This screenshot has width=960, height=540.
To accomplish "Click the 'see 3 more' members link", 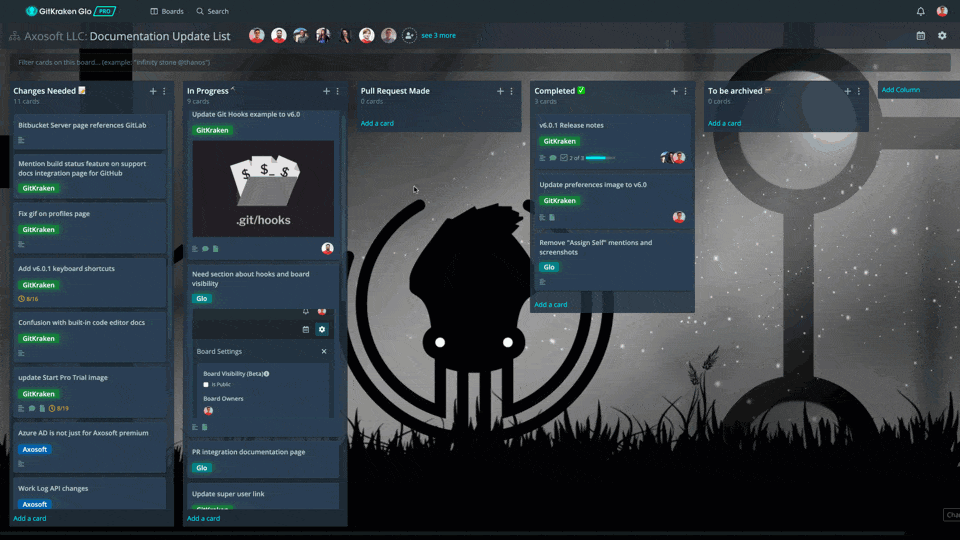I will [438, 36].
